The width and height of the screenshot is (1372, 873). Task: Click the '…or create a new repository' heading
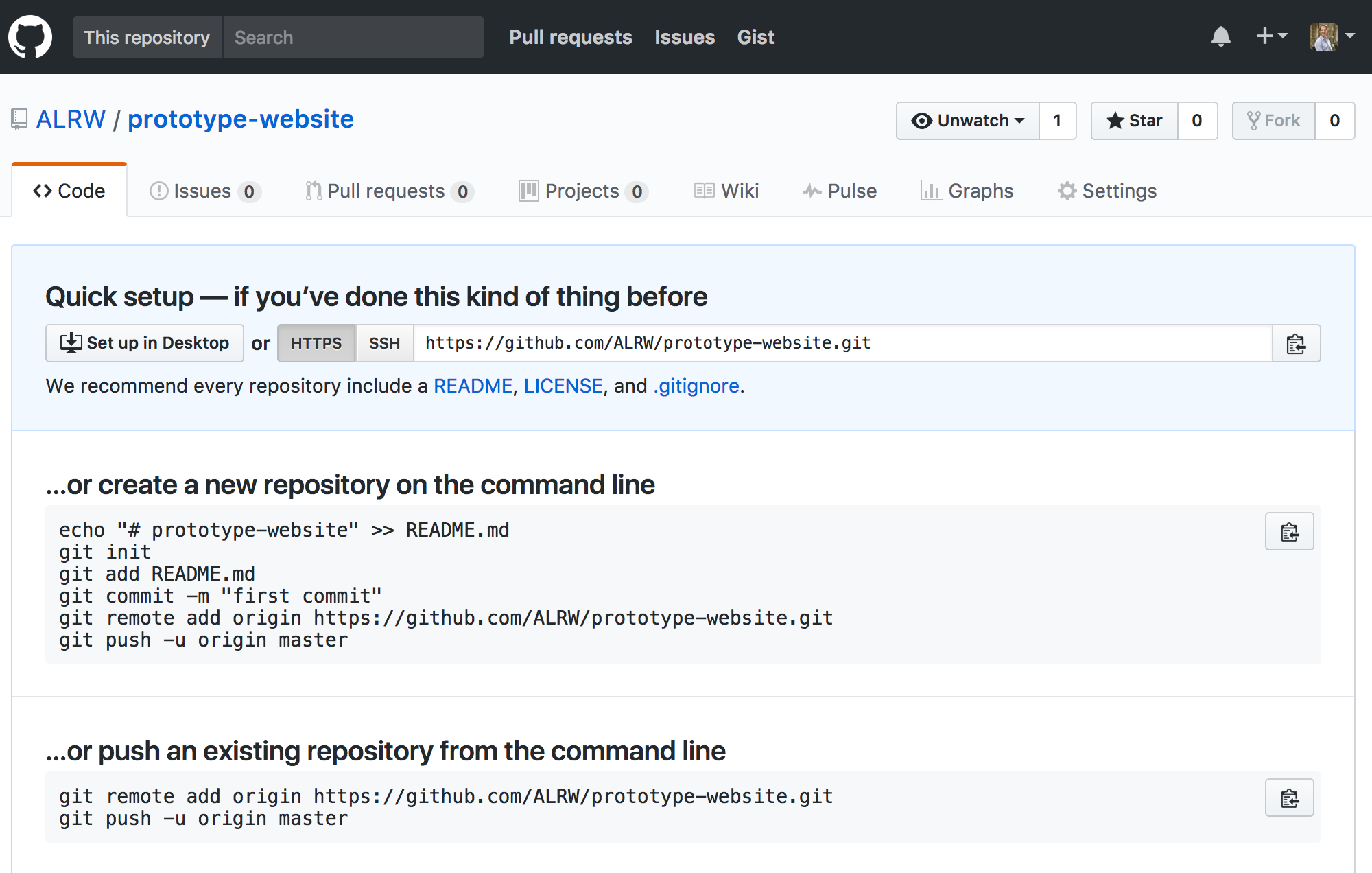pyautogui.click(x=351, y=485)
